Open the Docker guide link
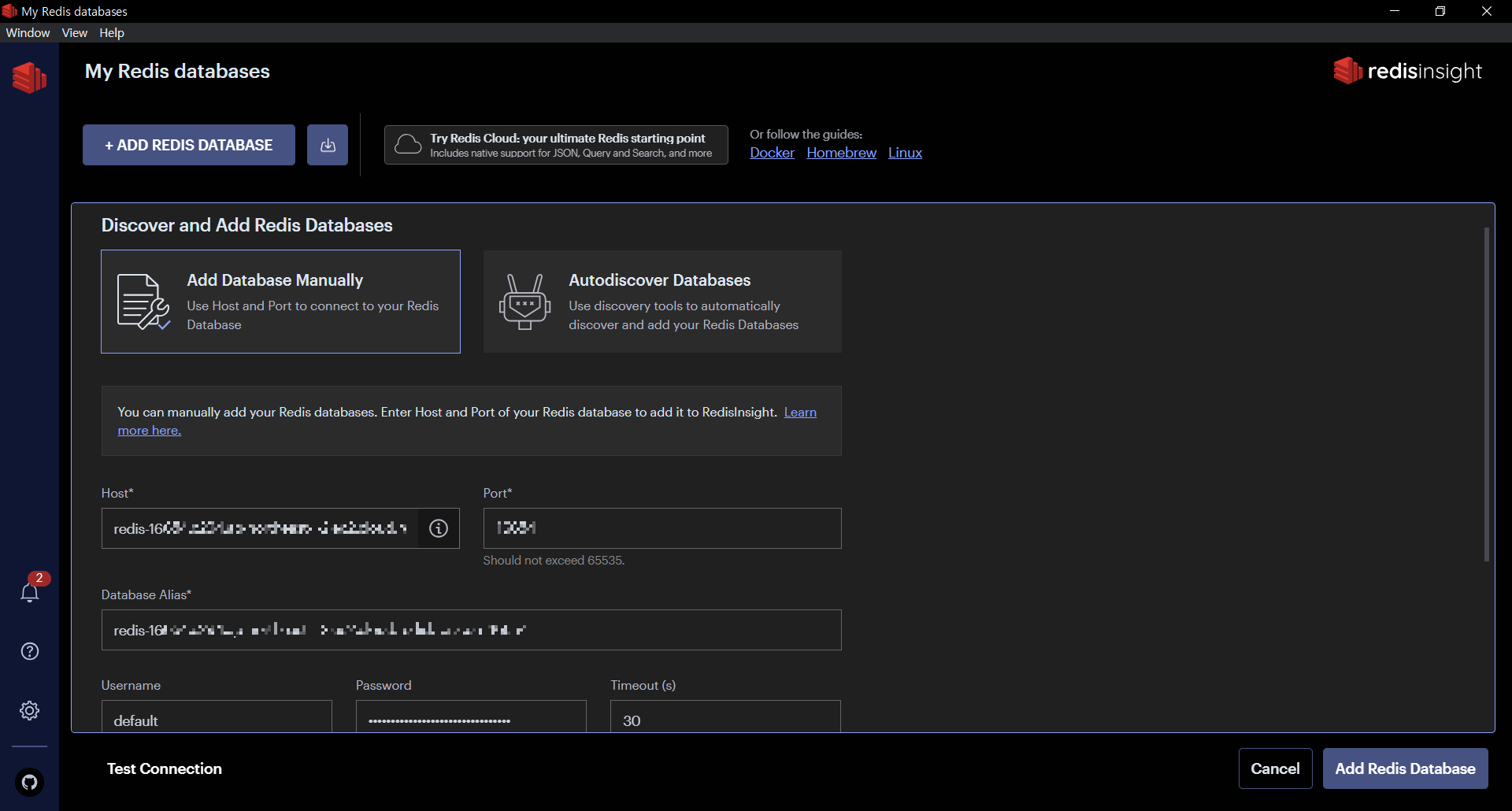Screen dimensions: 1512x811 (772, 153)
